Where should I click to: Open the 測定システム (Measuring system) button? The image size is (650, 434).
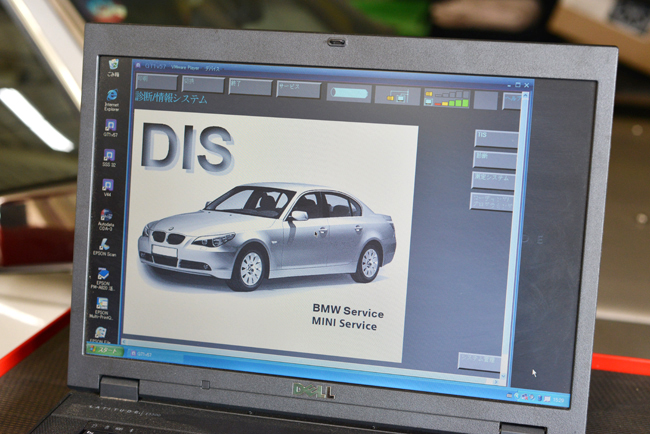coord(493,181)
